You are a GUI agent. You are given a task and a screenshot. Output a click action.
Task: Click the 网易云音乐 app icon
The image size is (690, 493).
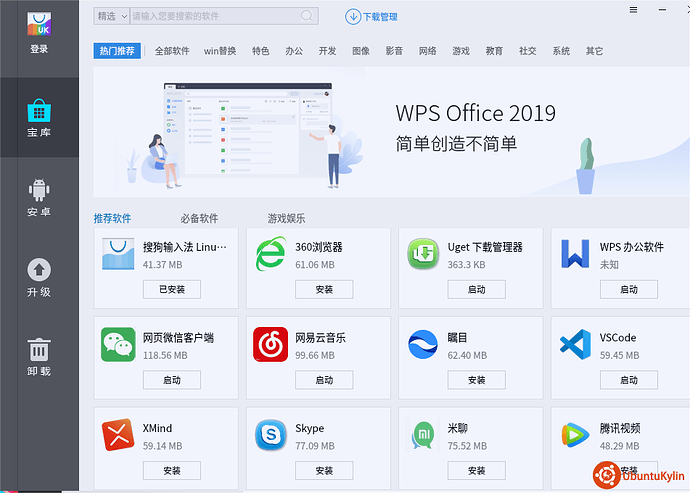tap(271, 344)
